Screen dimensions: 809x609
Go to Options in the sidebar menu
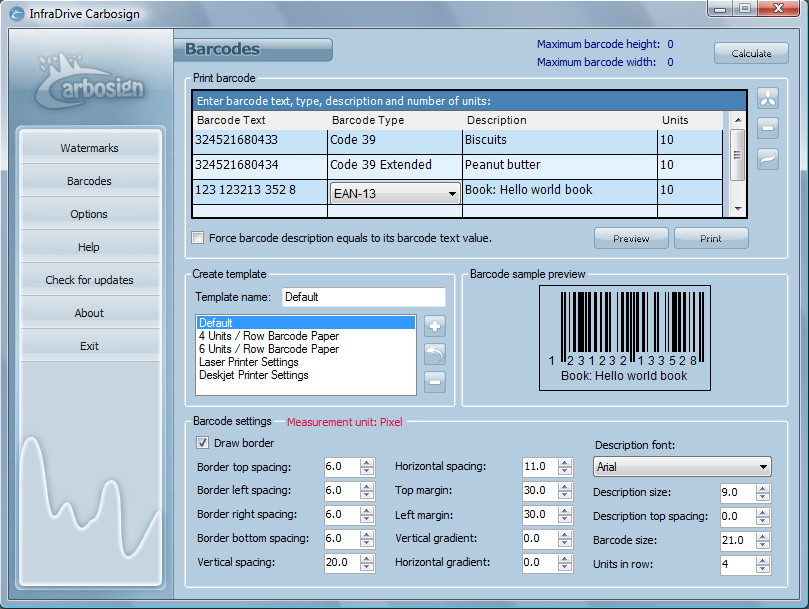pyautogui.click(x=89, y=214)
